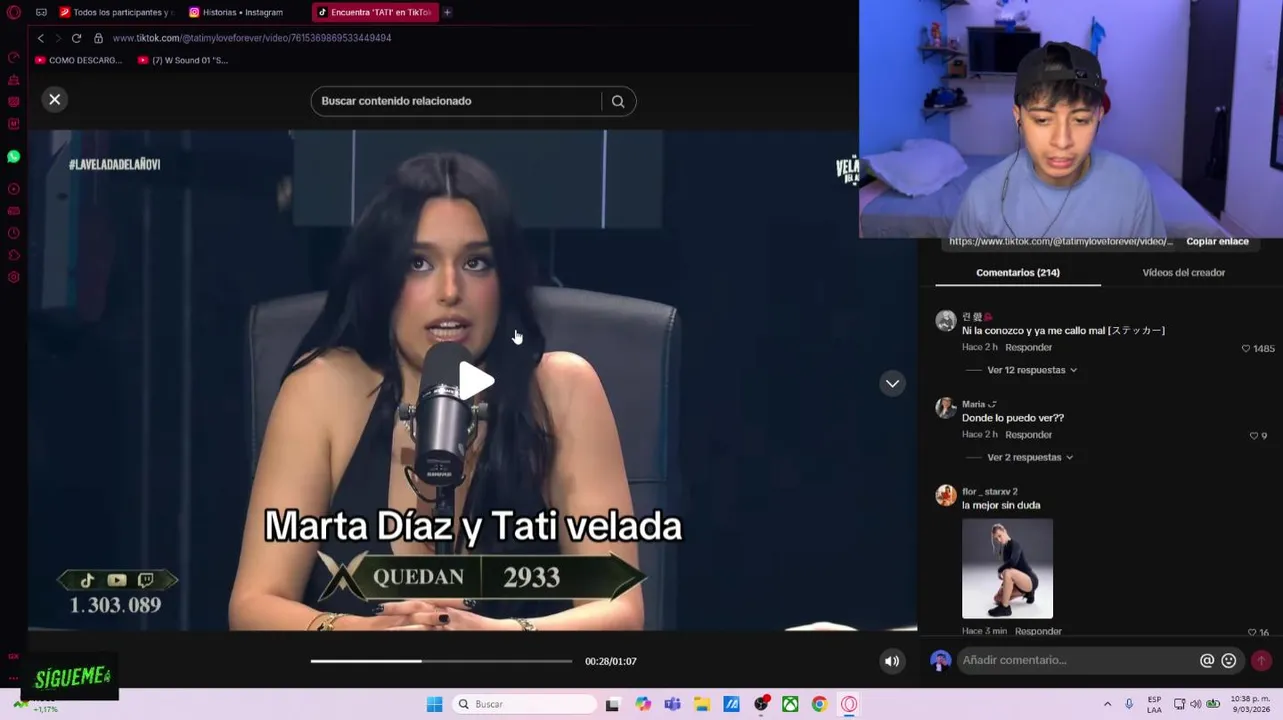Play the paused TikTok video

coord(476,380)
